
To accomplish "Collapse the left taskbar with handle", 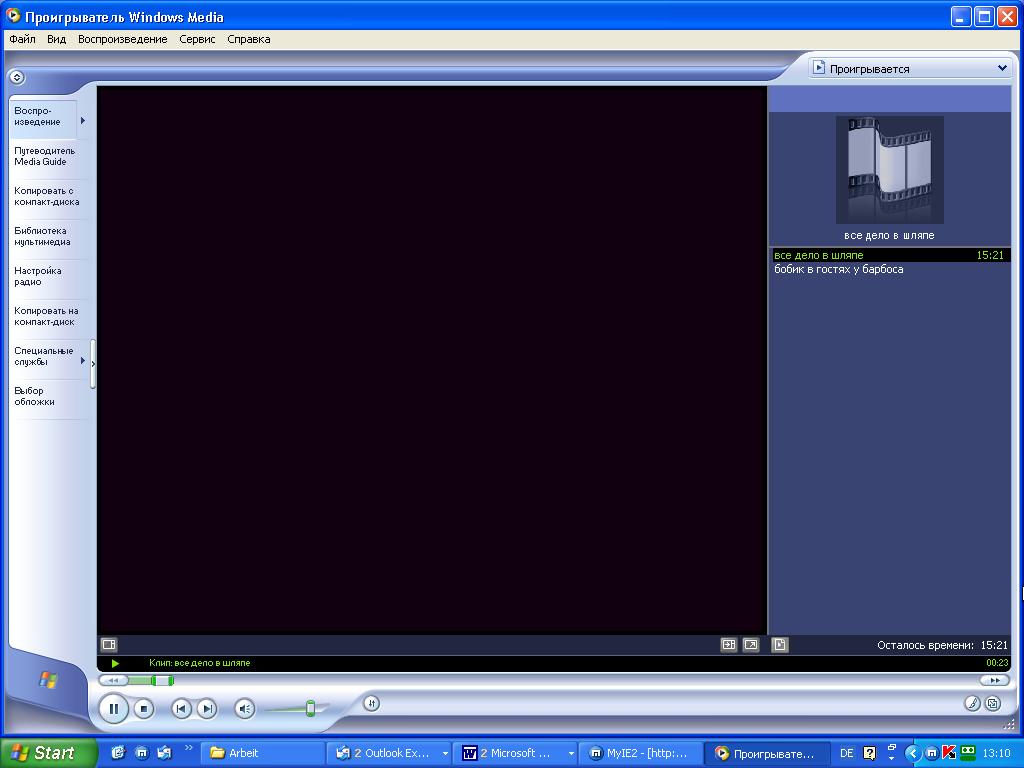I will click(x=93, y=364).
